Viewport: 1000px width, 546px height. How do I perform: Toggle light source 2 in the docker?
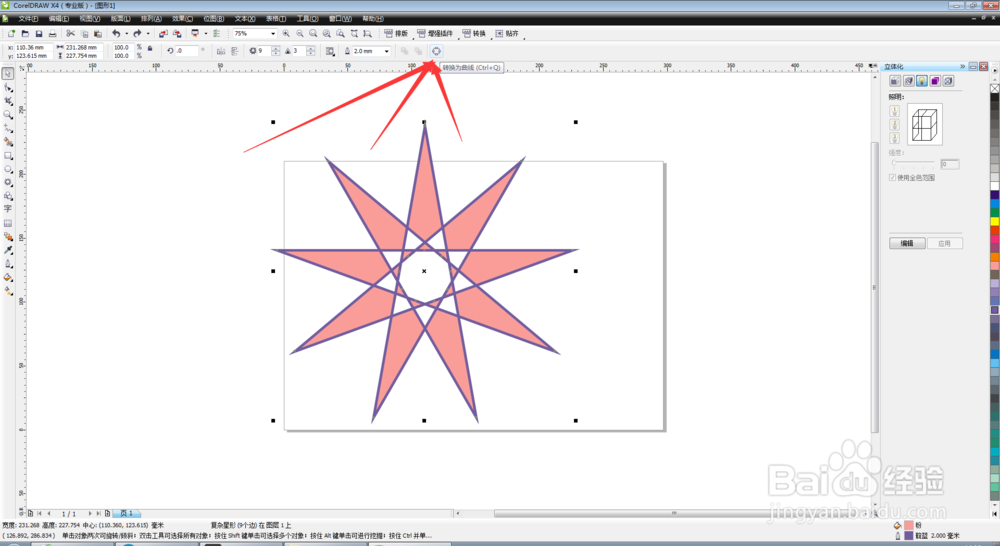(x=894, y=124)
